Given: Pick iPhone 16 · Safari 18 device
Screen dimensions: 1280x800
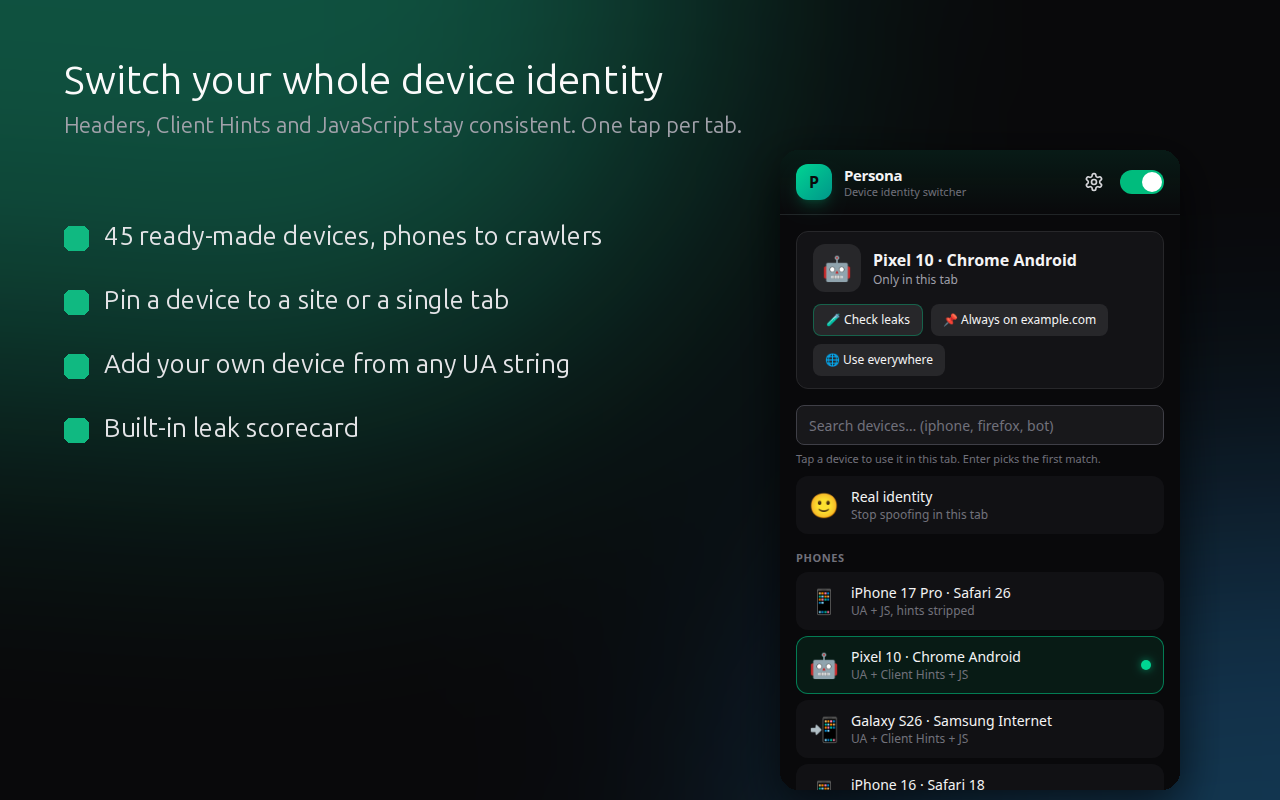Looking at the screenshot, I should tap(980, 778).
